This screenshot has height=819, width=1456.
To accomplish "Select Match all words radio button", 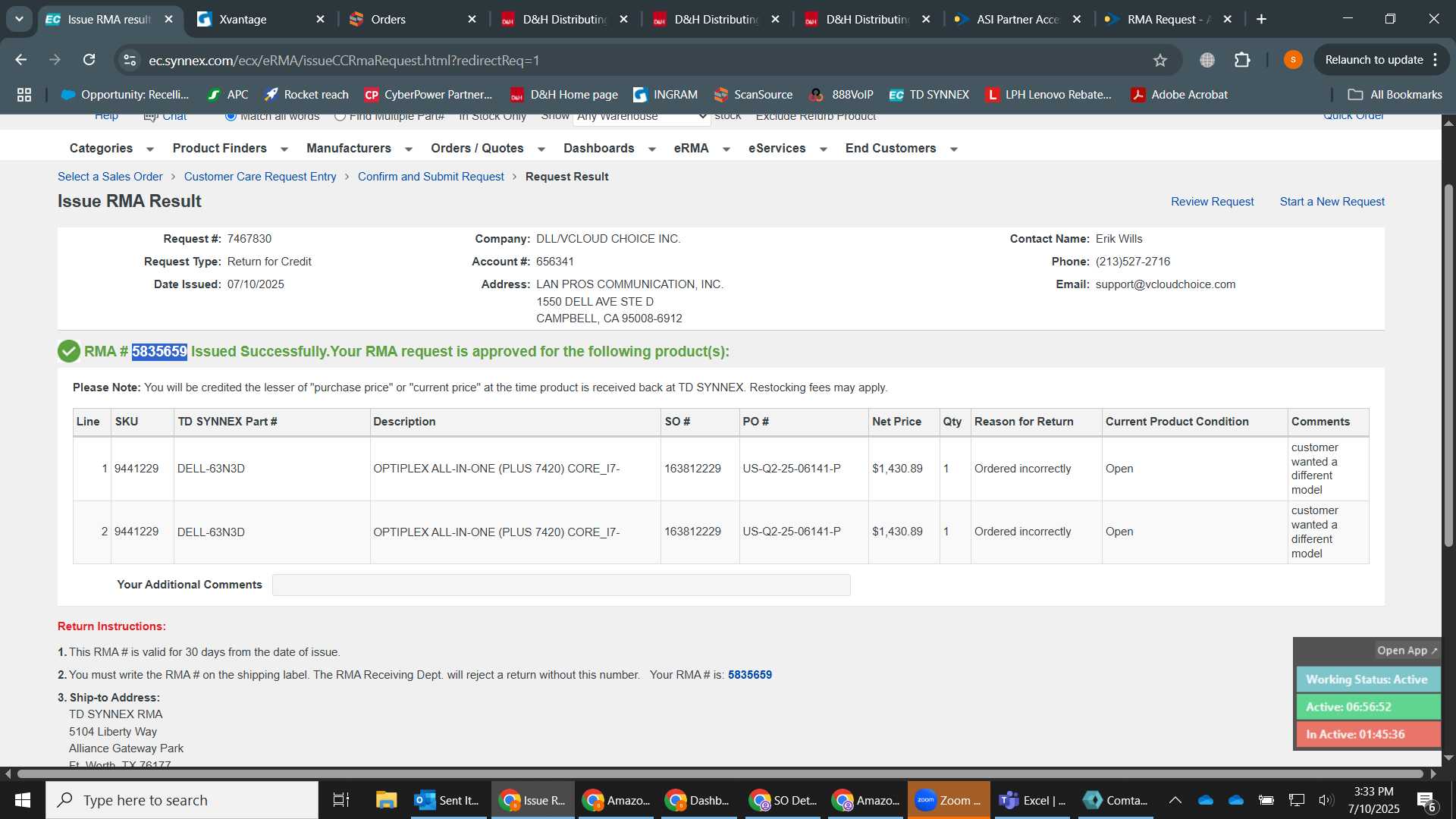I will (231, 116).
